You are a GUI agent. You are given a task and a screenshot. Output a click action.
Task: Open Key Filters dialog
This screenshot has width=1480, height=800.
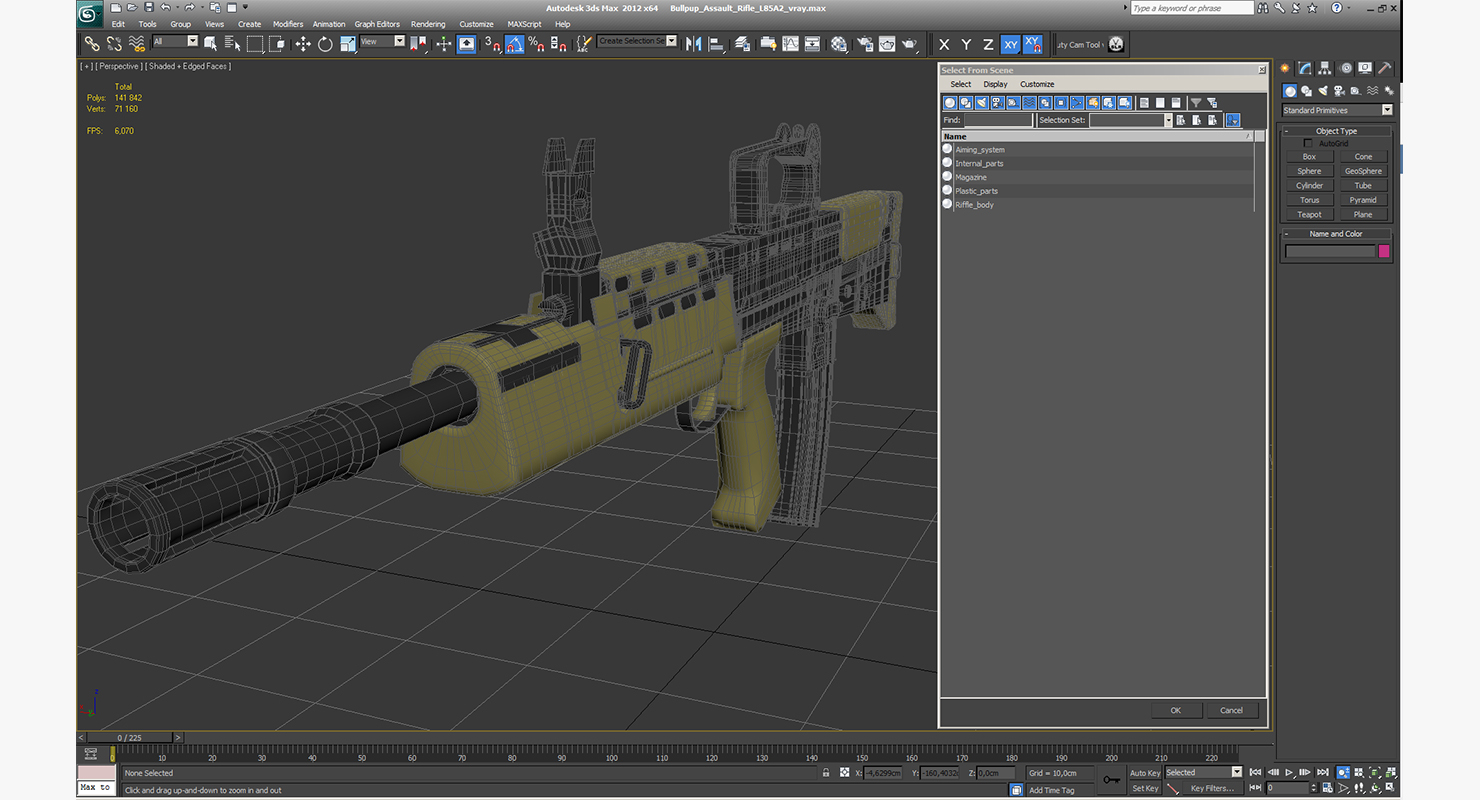pos(1211,788)
